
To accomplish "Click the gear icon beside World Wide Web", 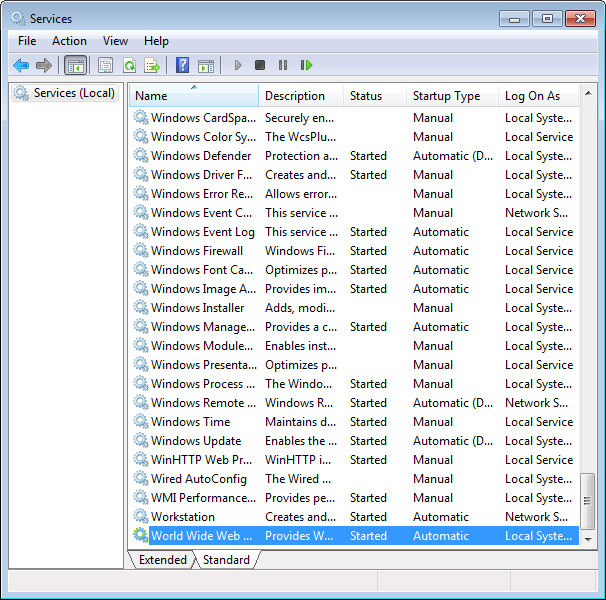I will (141, 535).
